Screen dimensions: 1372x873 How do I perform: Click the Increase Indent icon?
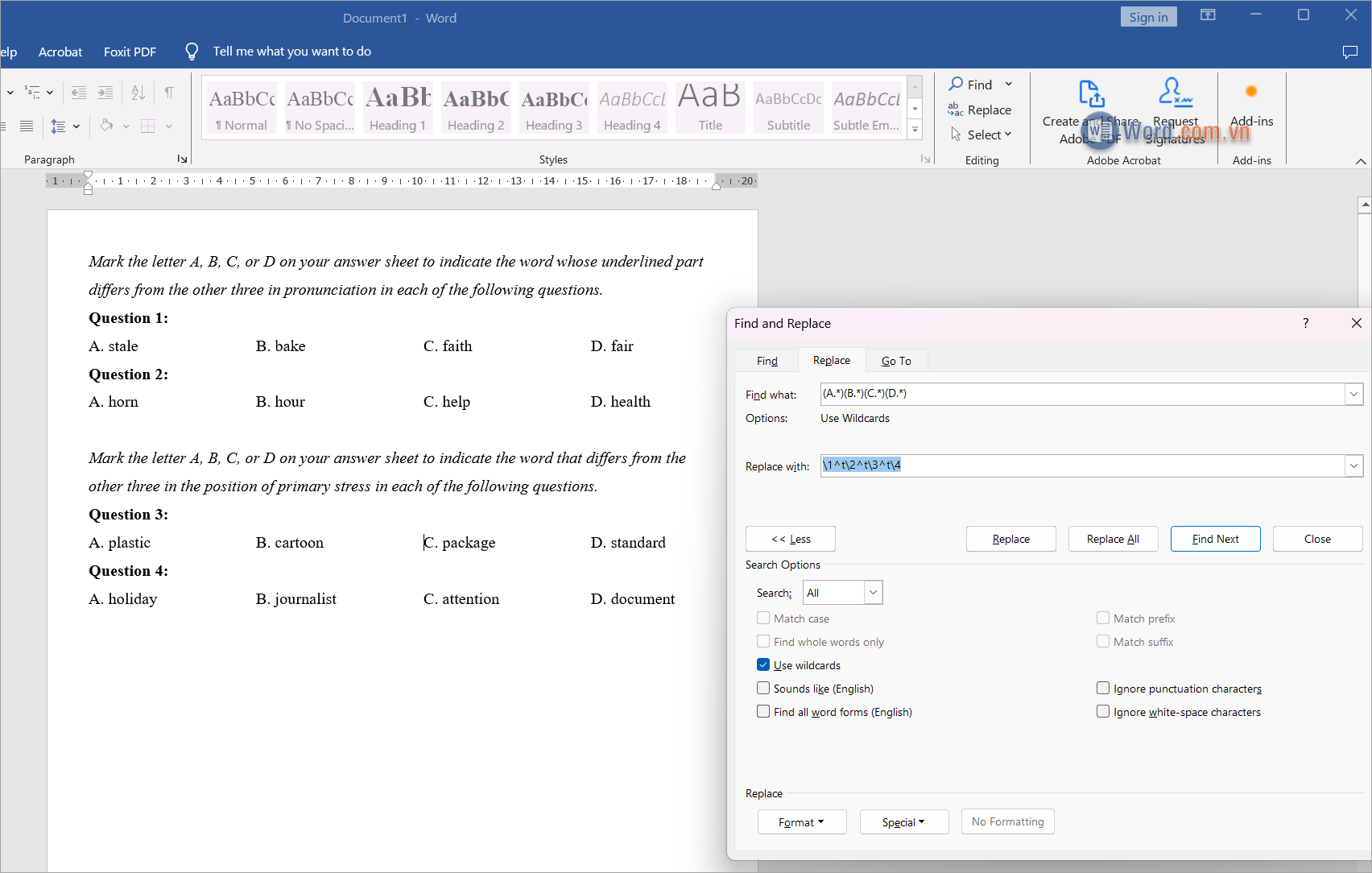[105, 93]
